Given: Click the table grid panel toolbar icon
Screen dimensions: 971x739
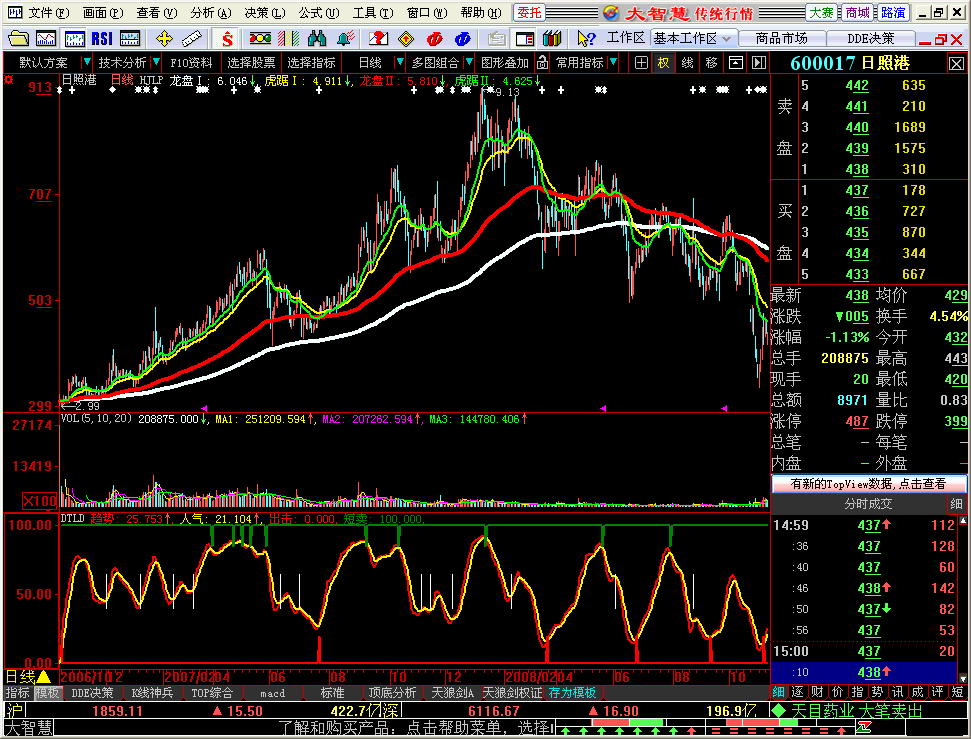Looking at the screenshot, I should coord(130,39).
